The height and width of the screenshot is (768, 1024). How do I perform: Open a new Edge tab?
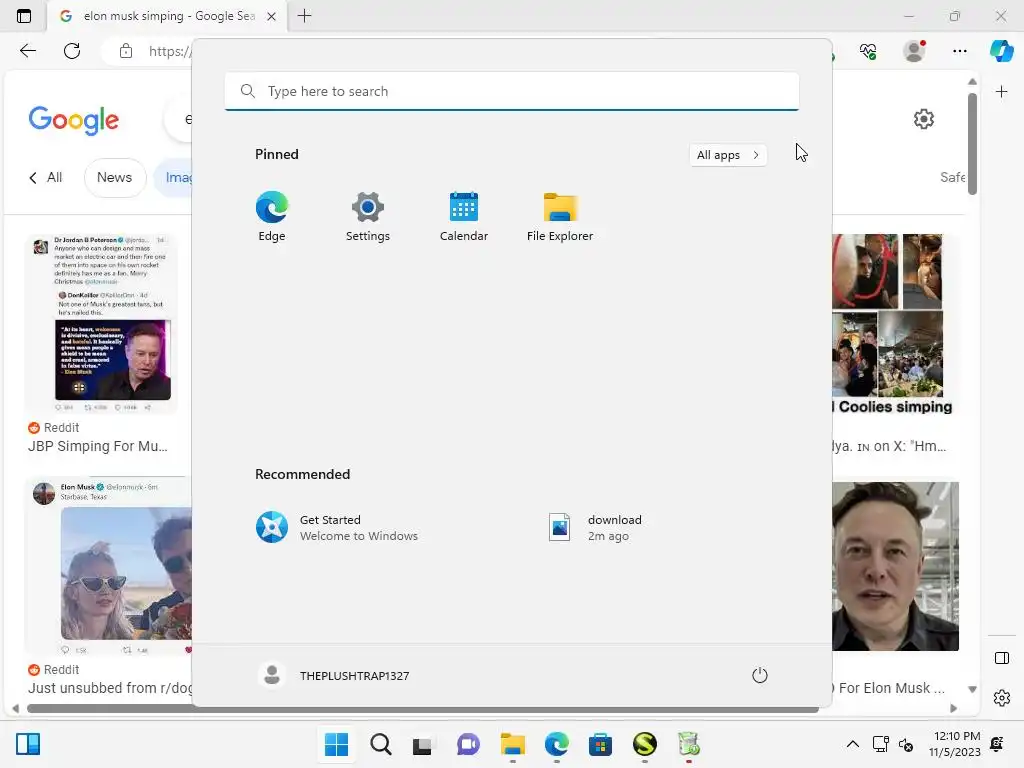(304, 16)
